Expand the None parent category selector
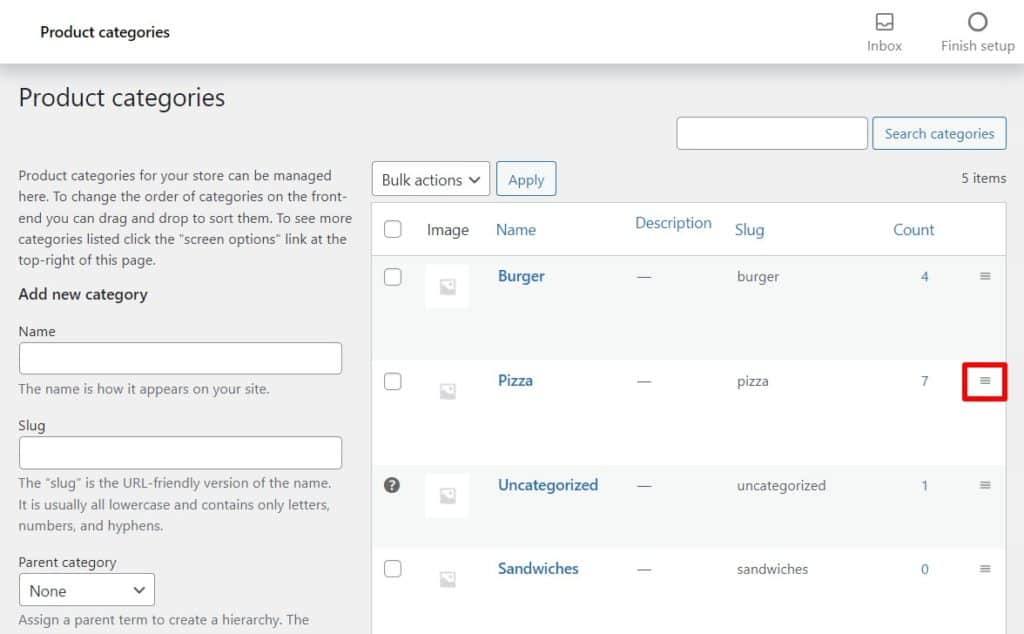Image resolution: width=1024 pixels, height=634 pixels. (x=86, y=590)
